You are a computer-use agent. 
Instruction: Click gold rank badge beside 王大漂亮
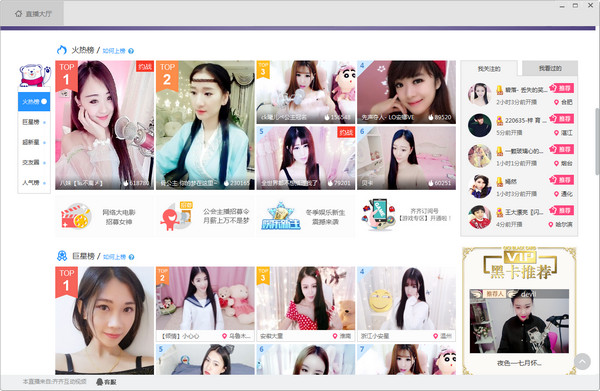point(499,212)
